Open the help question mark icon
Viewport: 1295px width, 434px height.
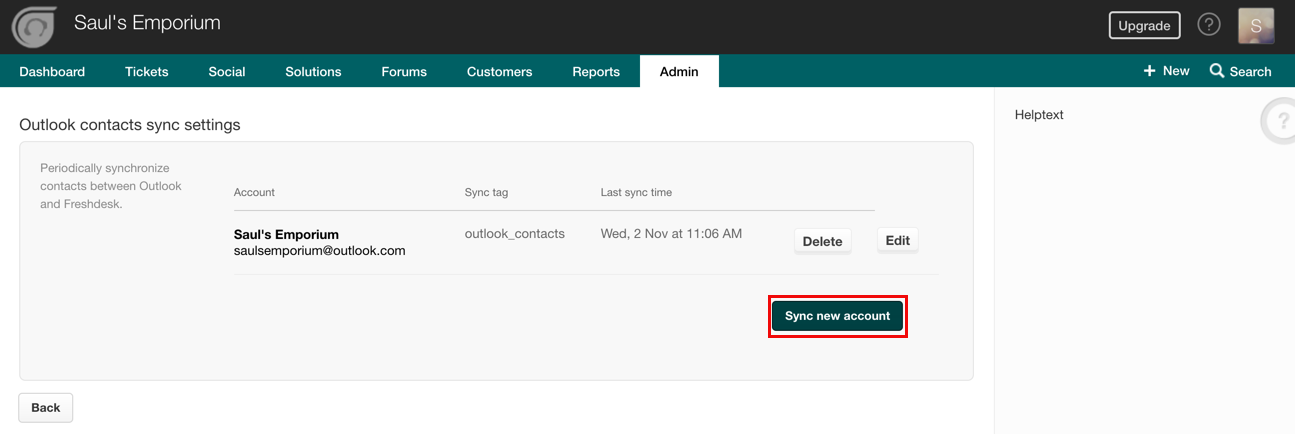pos(1209,25)
